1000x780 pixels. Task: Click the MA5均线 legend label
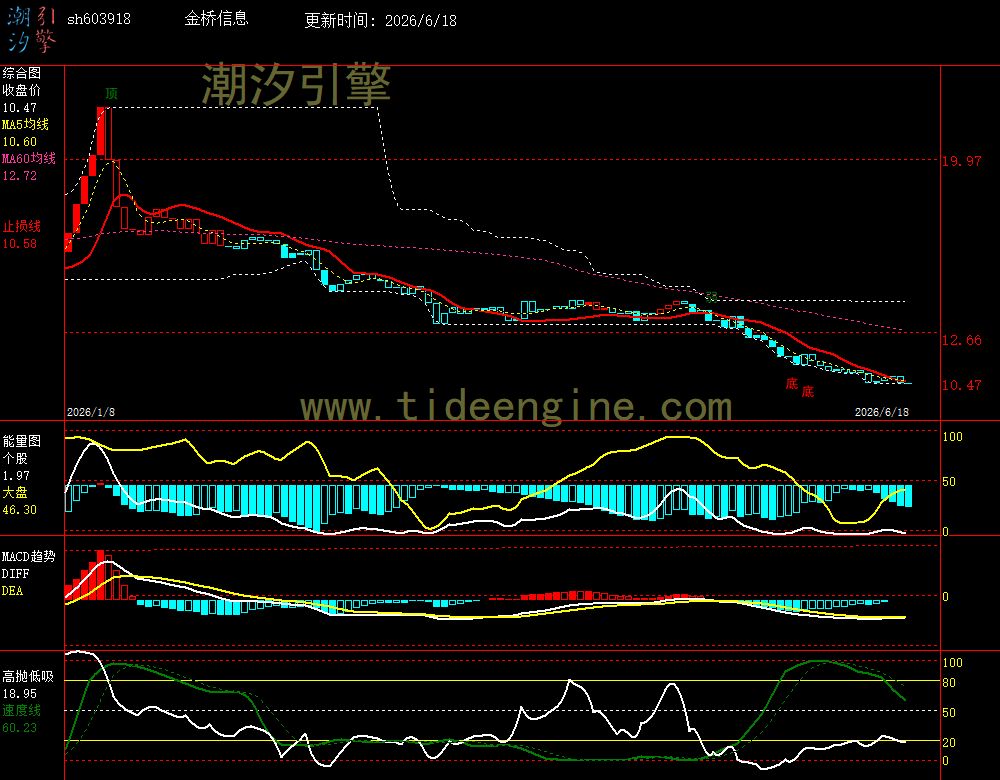(x=25, y=124)
